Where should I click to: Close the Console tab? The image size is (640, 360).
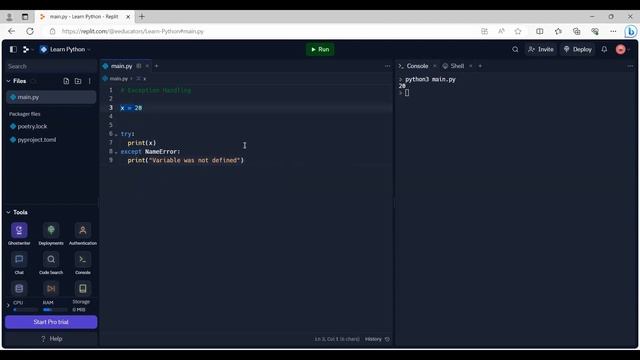pyautogui.click(x=435, y=66)
